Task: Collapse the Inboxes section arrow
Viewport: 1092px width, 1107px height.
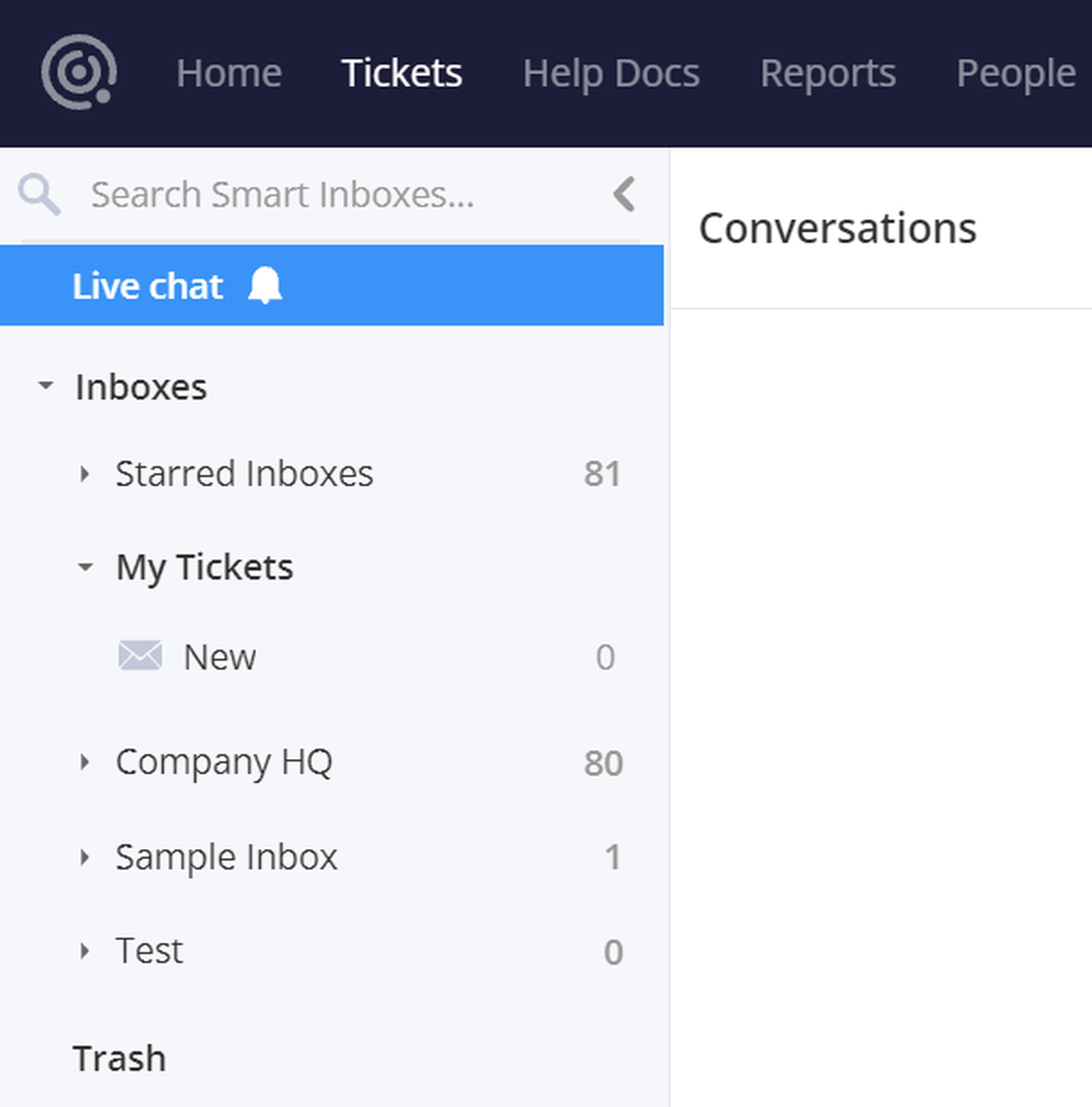Action: [46, 386]
